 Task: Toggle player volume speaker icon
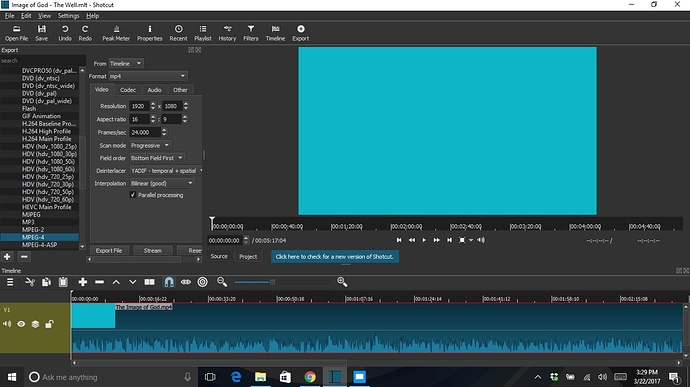[481, 240]
